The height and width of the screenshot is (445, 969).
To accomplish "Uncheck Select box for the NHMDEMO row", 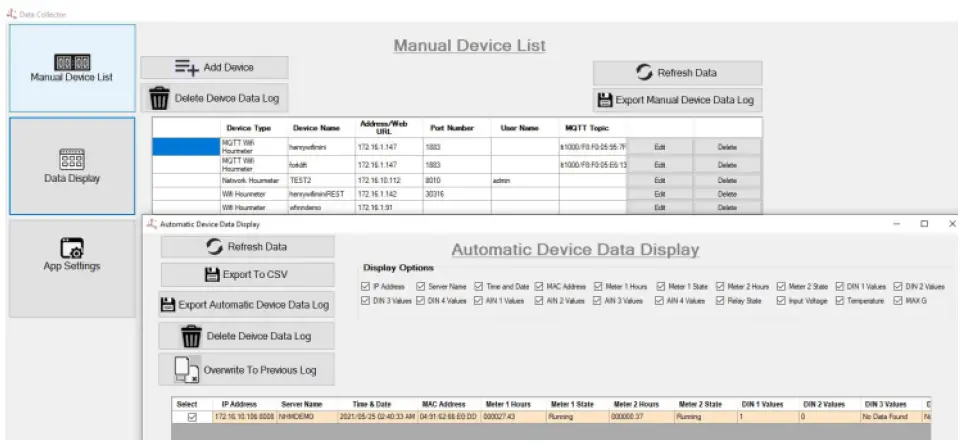I will (x=192, y=417).
